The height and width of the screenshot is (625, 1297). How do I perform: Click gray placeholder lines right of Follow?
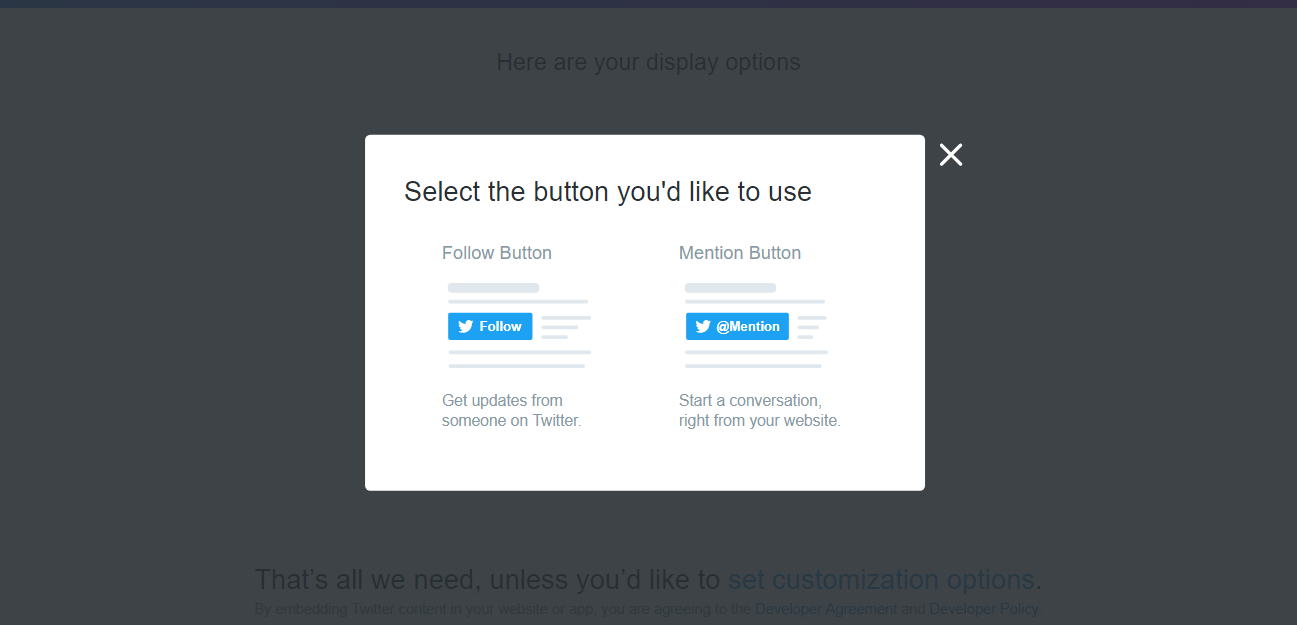point(566,327)
